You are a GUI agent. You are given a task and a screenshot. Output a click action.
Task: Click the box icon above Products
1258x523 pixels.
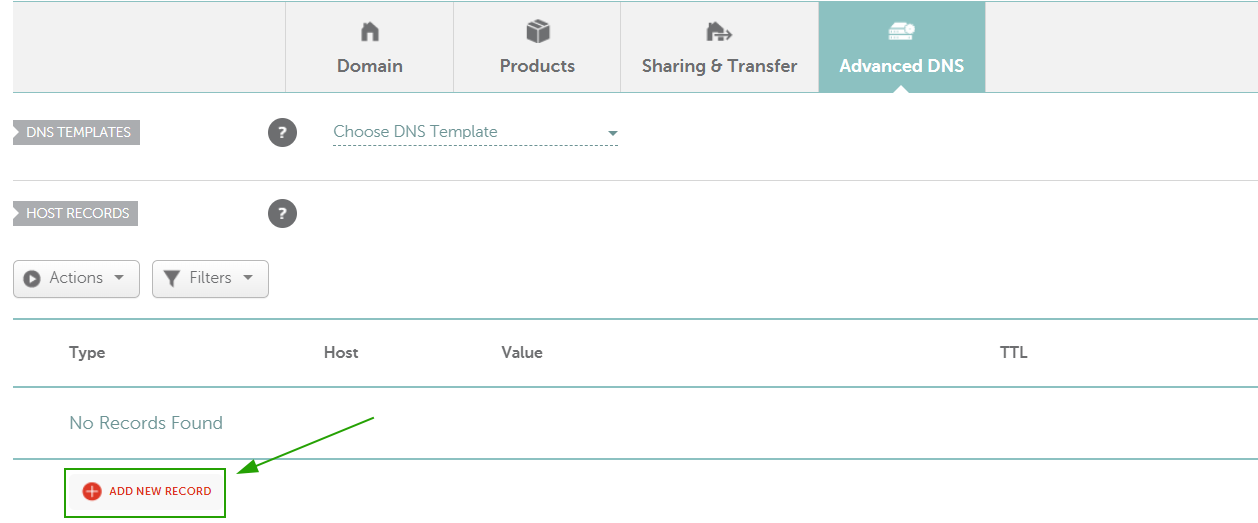click(x=538, y=32)
